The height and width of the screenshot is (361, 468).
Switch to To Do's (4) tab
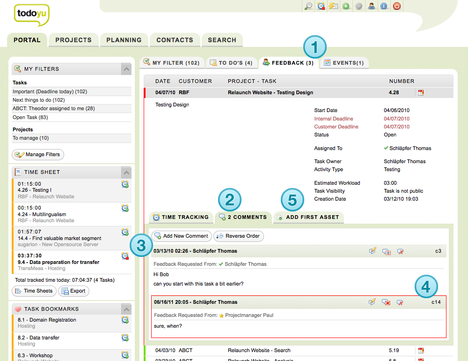click(231, 63)
